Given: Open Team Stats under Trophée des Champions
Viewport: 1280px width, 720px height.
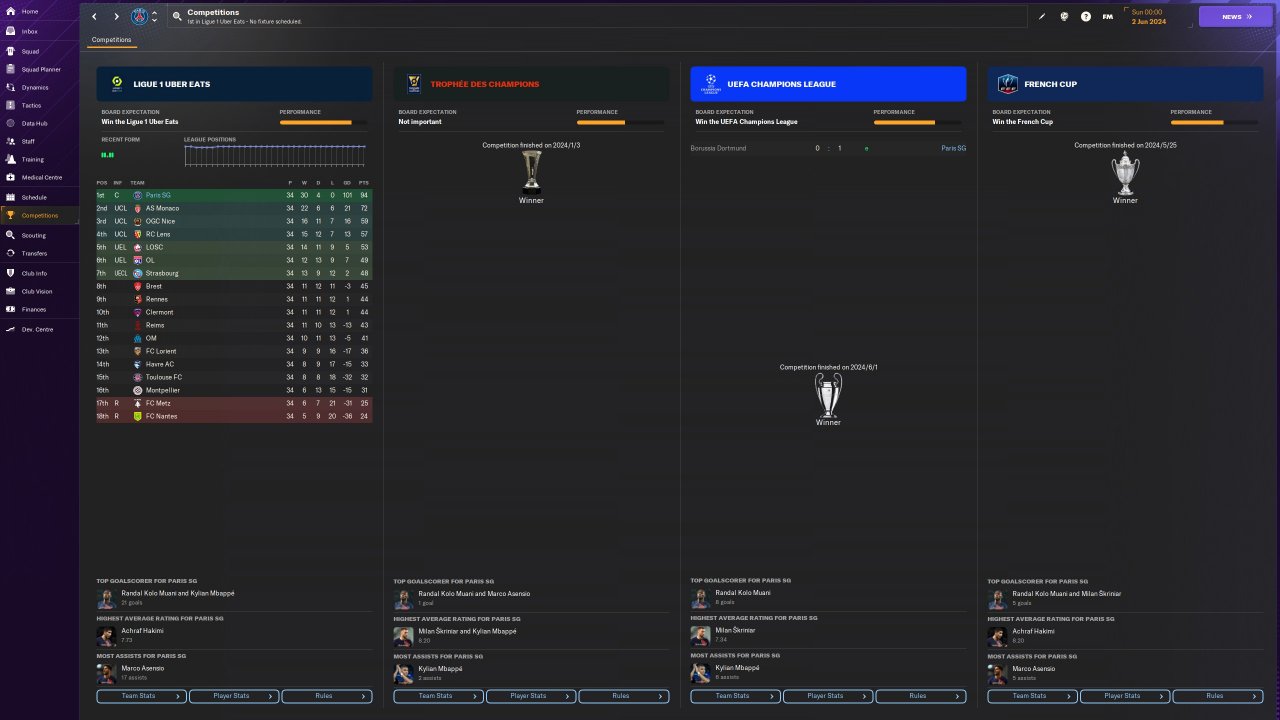Looking at the screenshot, I should click(439, 696).
